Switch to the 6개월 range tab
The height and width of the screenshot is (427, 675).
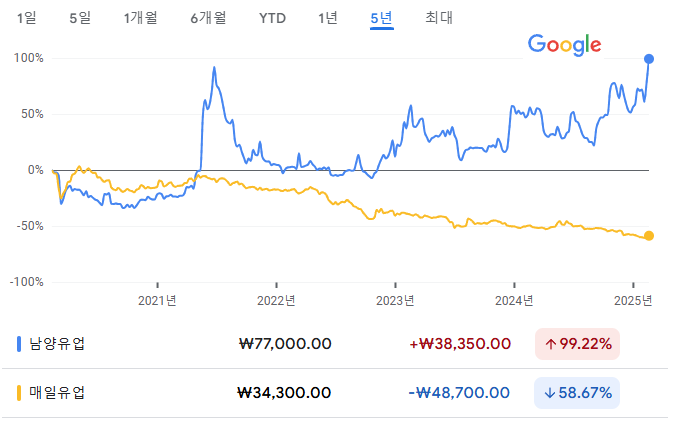pos(208,18)
